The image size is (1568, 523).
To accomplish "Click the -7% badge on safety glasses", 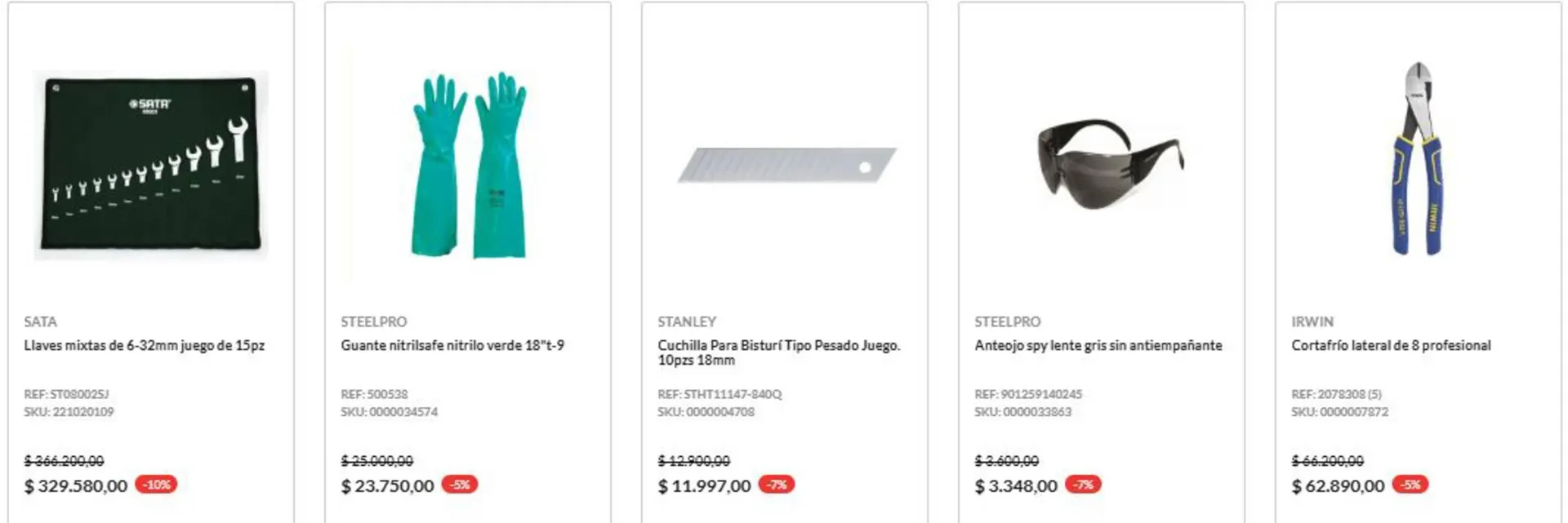I will pos(1083,485).
